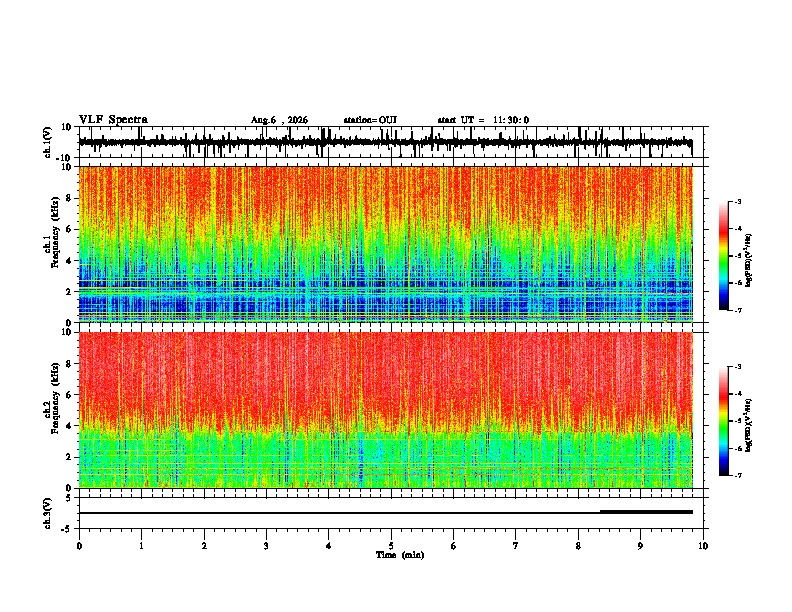This screenshot has height=612, width=792.
Task: Click the time axis tick label '0'
Action: tap(79, 546)
